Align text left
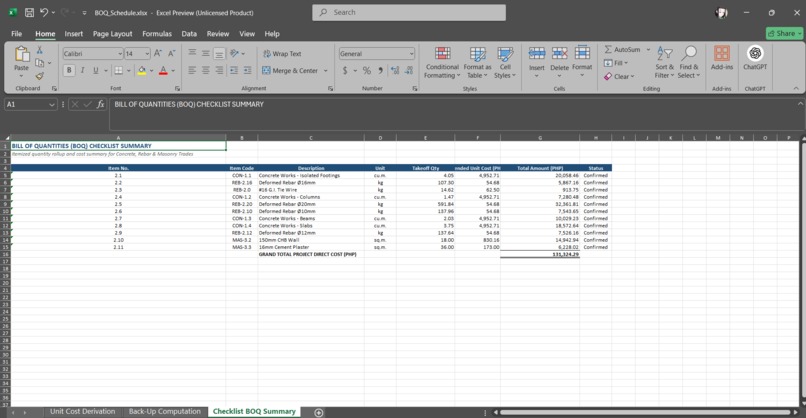 (x=192, y=70)
